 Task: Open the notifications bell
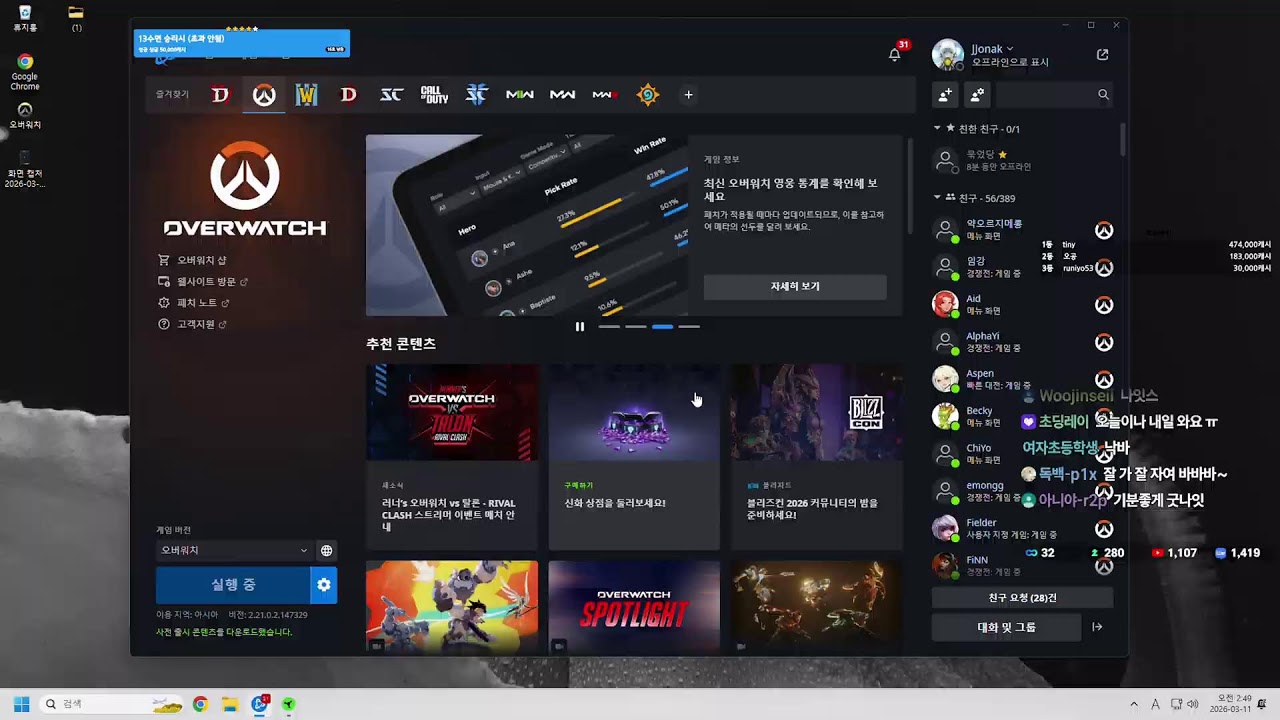click(x=895, y=54)
